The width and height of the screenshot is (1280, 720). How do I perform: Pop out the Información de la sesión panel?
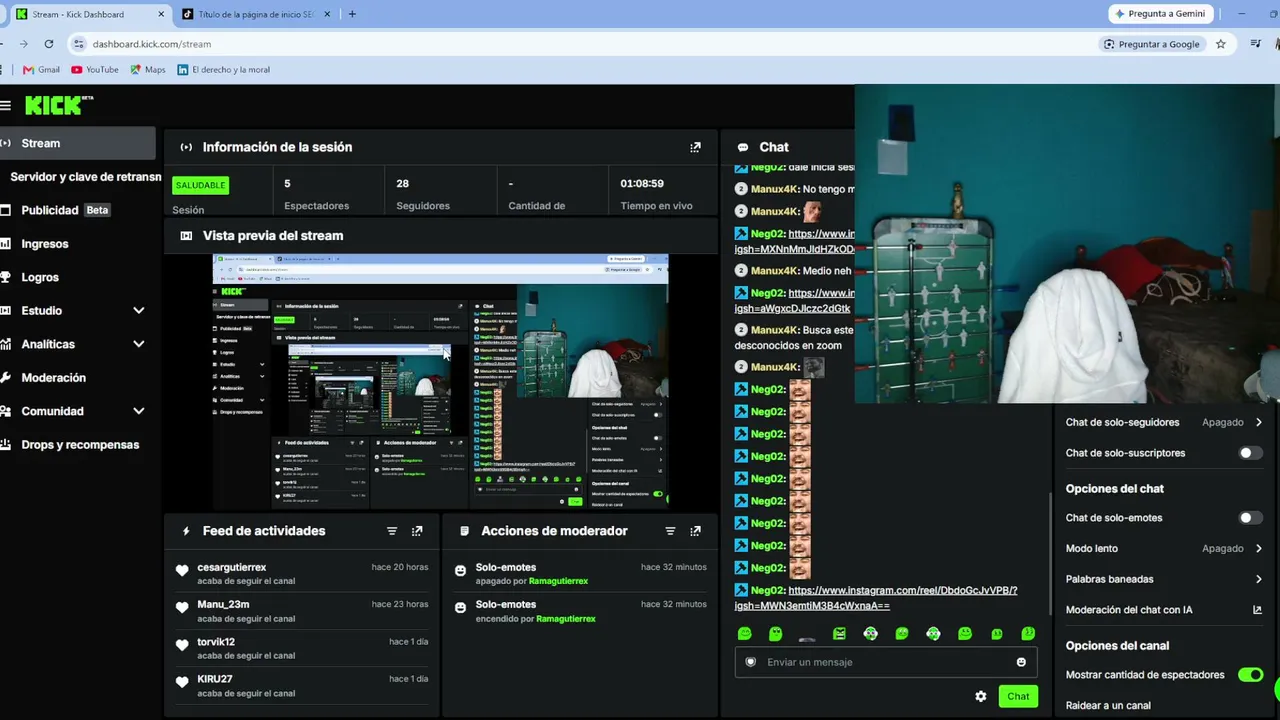click(695, 147)
